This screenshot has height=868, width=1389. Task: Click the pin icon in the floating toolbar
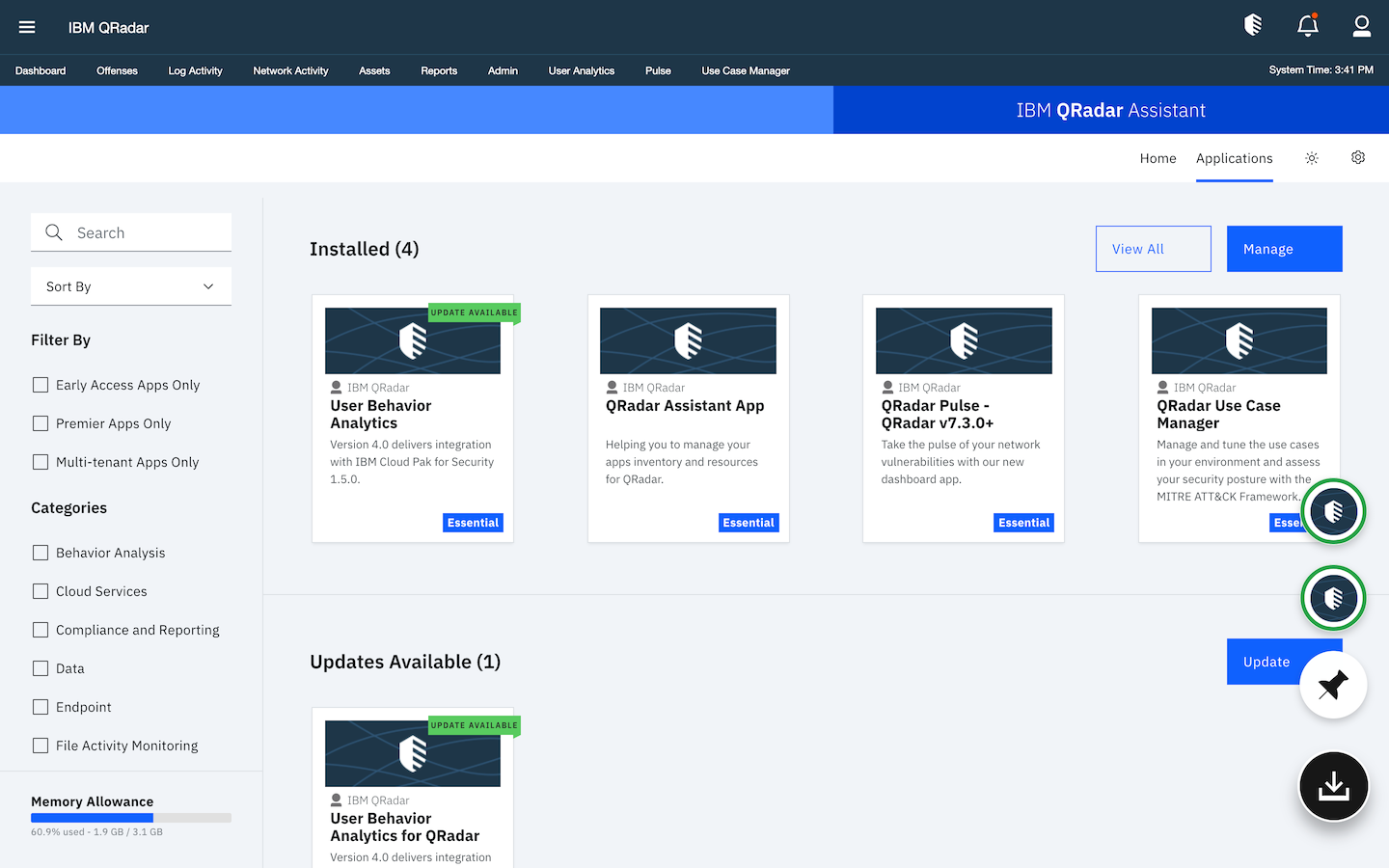pos(1333,685)
